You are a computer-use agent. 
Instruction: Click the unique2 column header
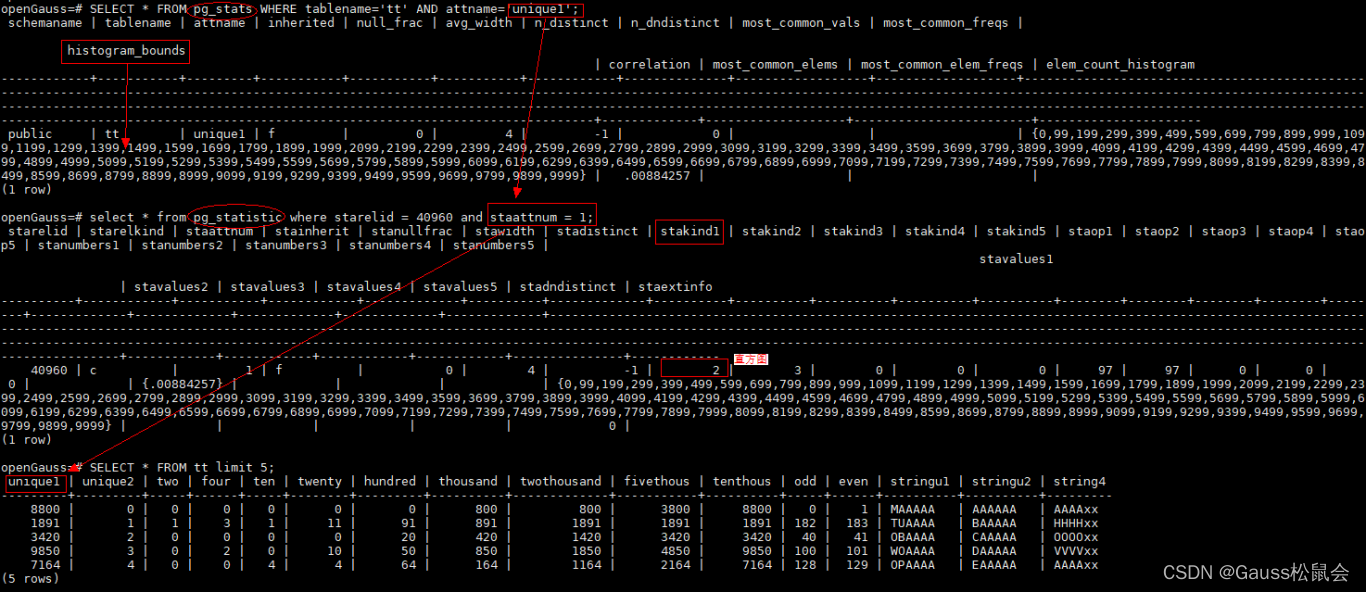click(x=108, y=482)
